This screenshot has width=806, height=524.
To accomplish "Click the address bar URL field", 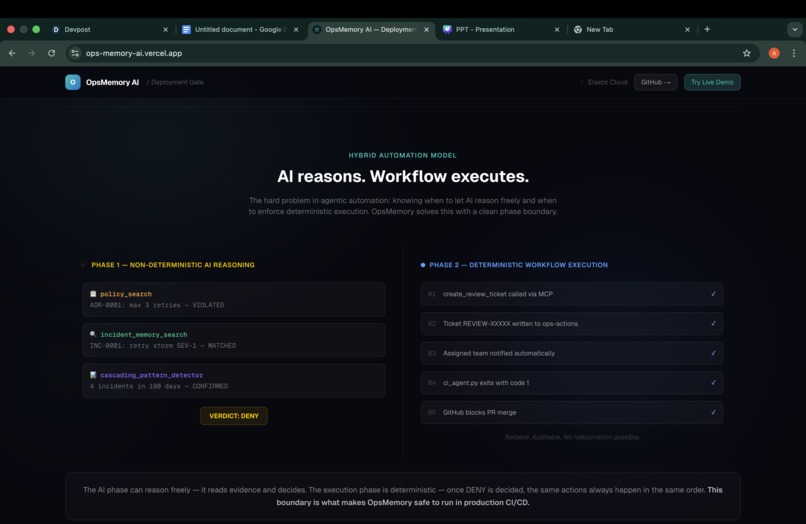I will pos(411,53).
